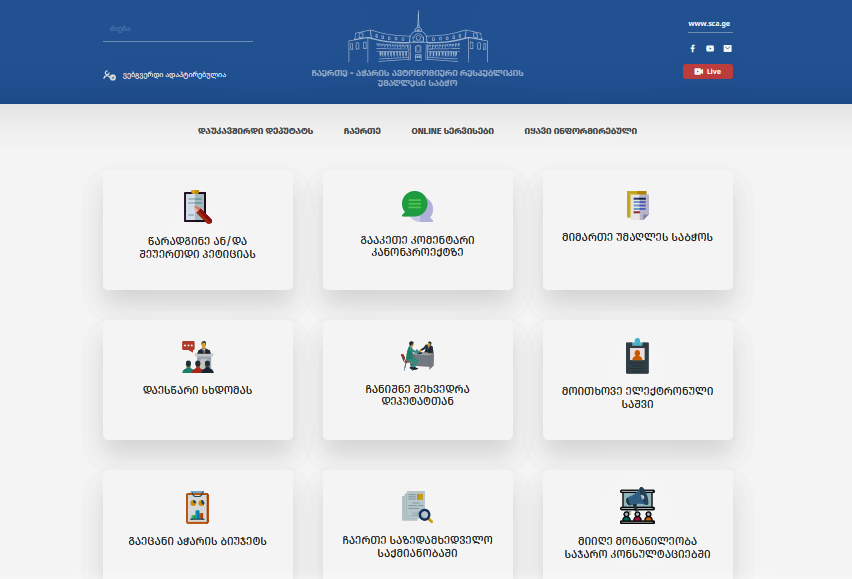
Task: Click the electronic pass ID badge icon
Action: pyautogui.click(x=637, y=356)
